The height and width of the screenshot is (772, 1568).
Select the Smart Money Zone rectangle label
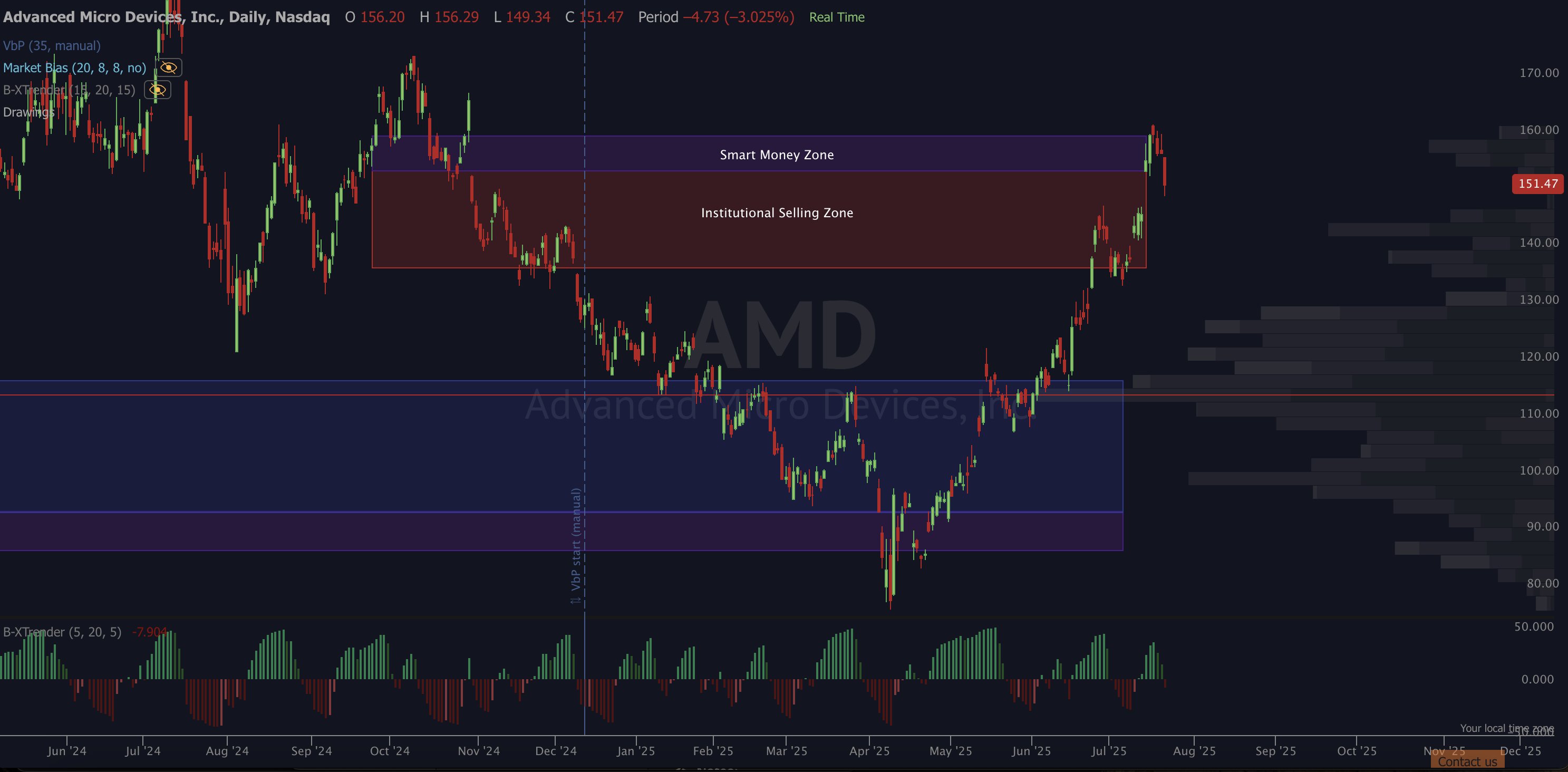click(777, 155)
